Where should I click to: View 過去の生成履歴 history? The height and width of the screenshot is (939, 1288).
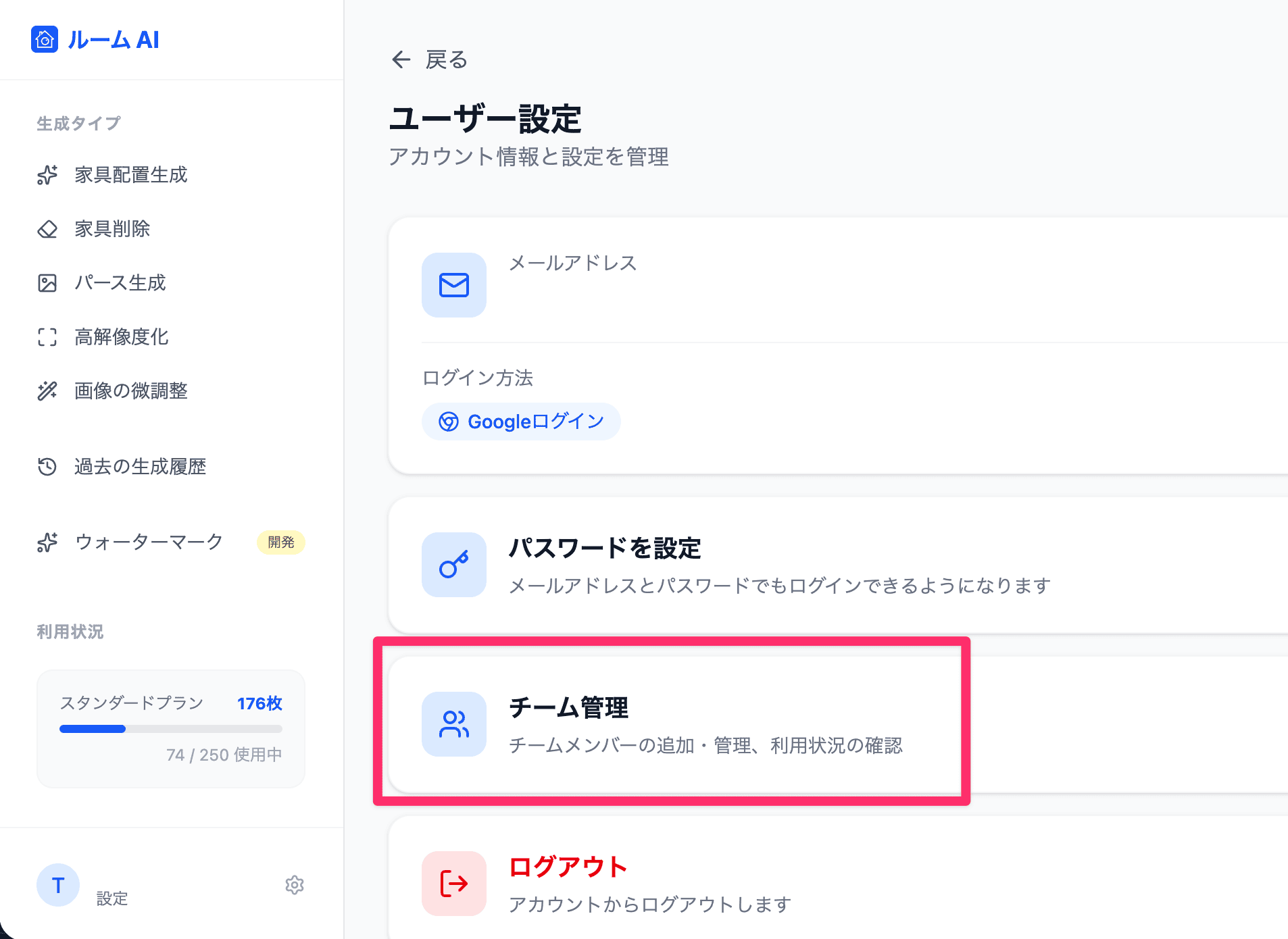140,467
